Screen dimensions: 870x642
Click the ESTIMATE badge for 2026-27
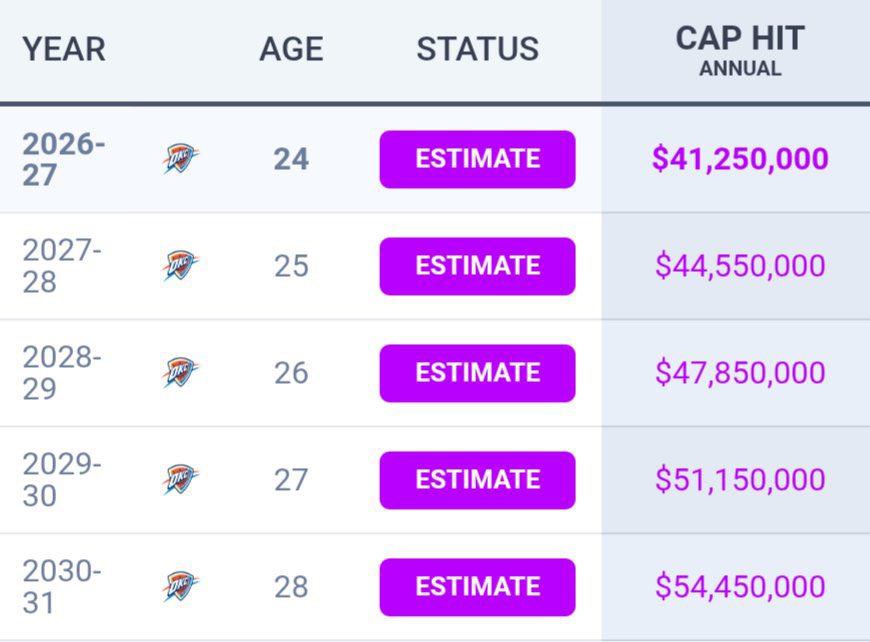coord(477,159)
